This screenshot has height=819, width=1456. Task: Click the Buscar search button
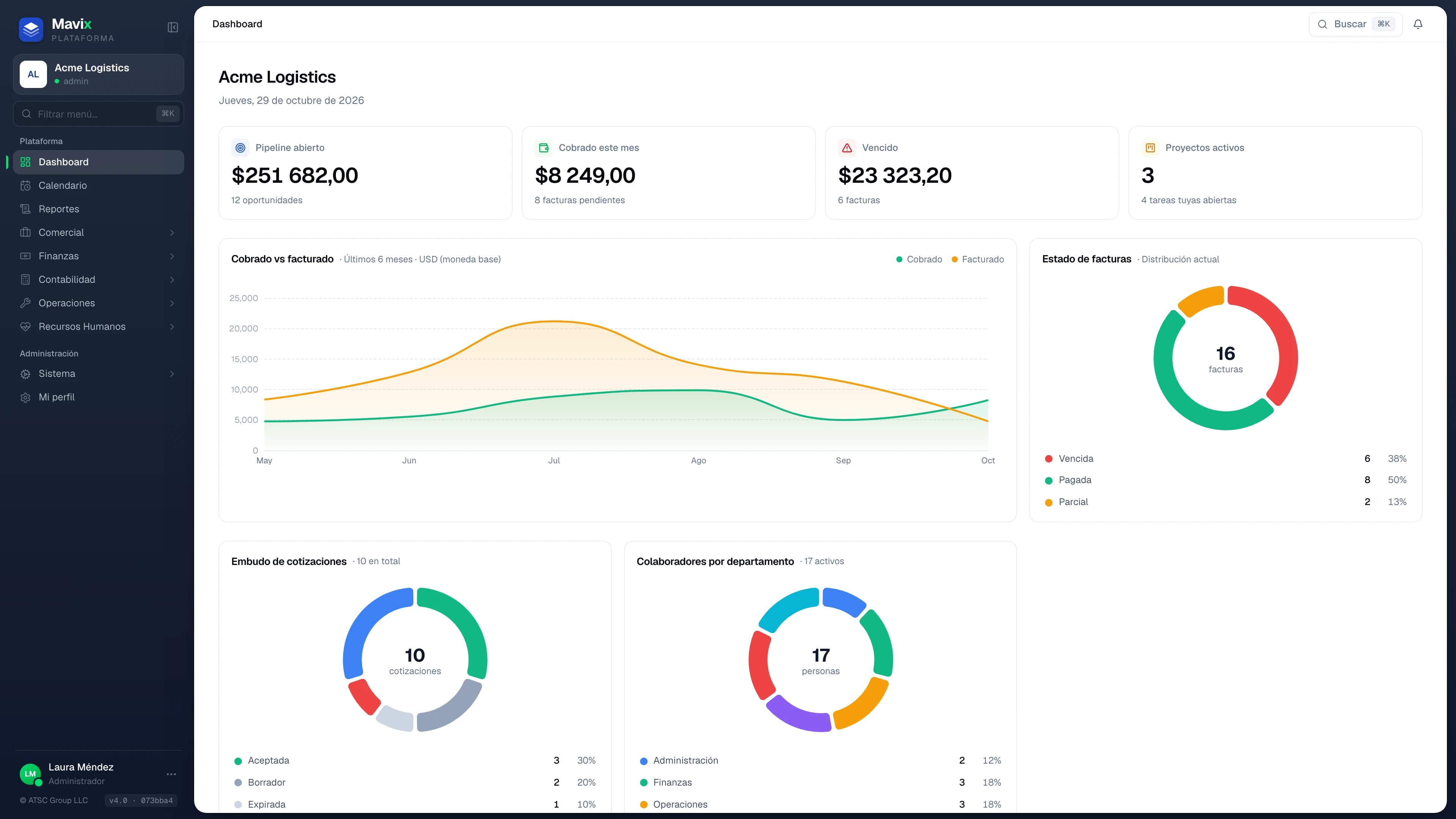pyautogui.click(x=1356, y=24)
